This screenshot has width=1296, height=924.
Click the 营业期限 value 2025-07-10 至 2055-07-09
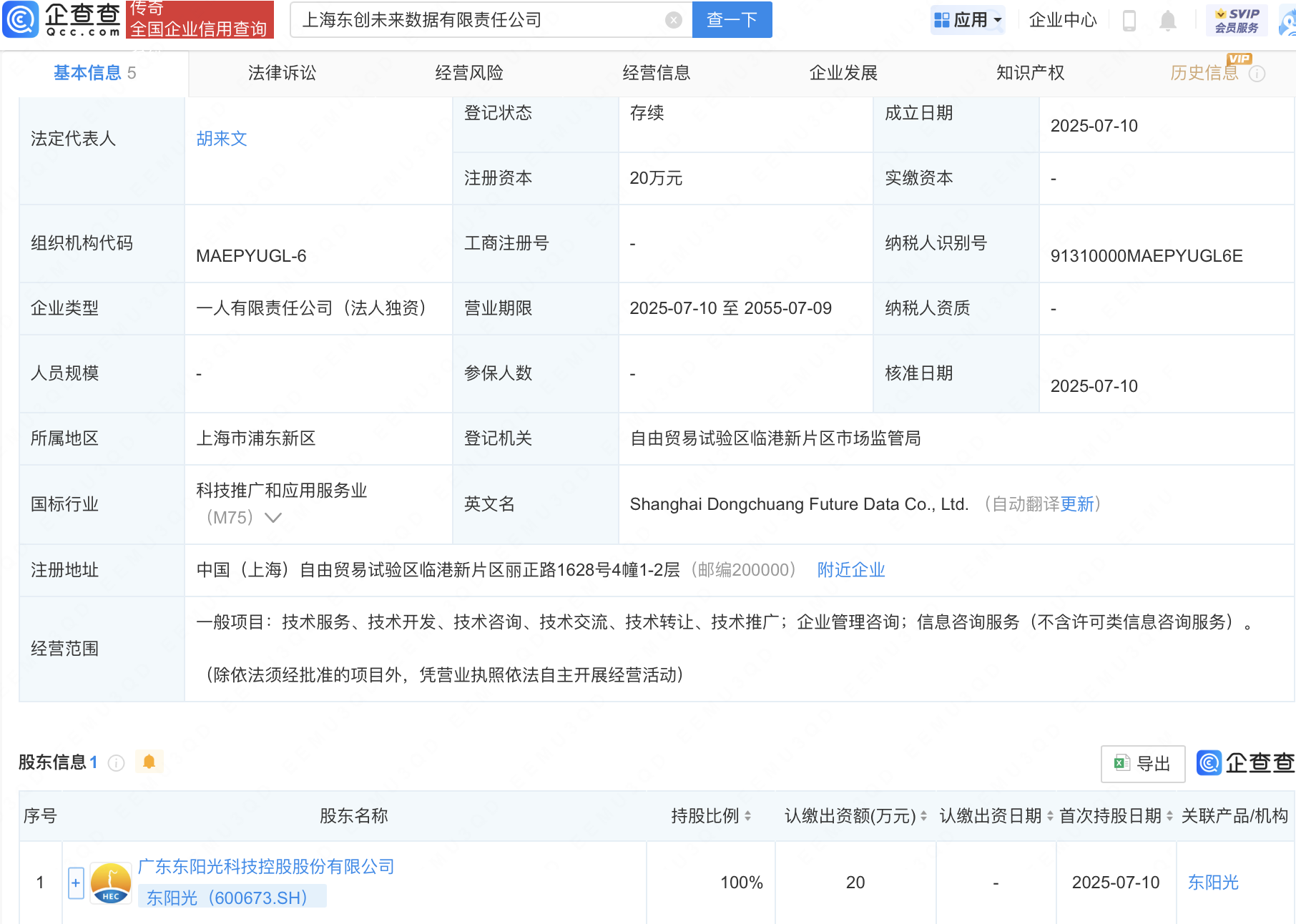(730, 308)
